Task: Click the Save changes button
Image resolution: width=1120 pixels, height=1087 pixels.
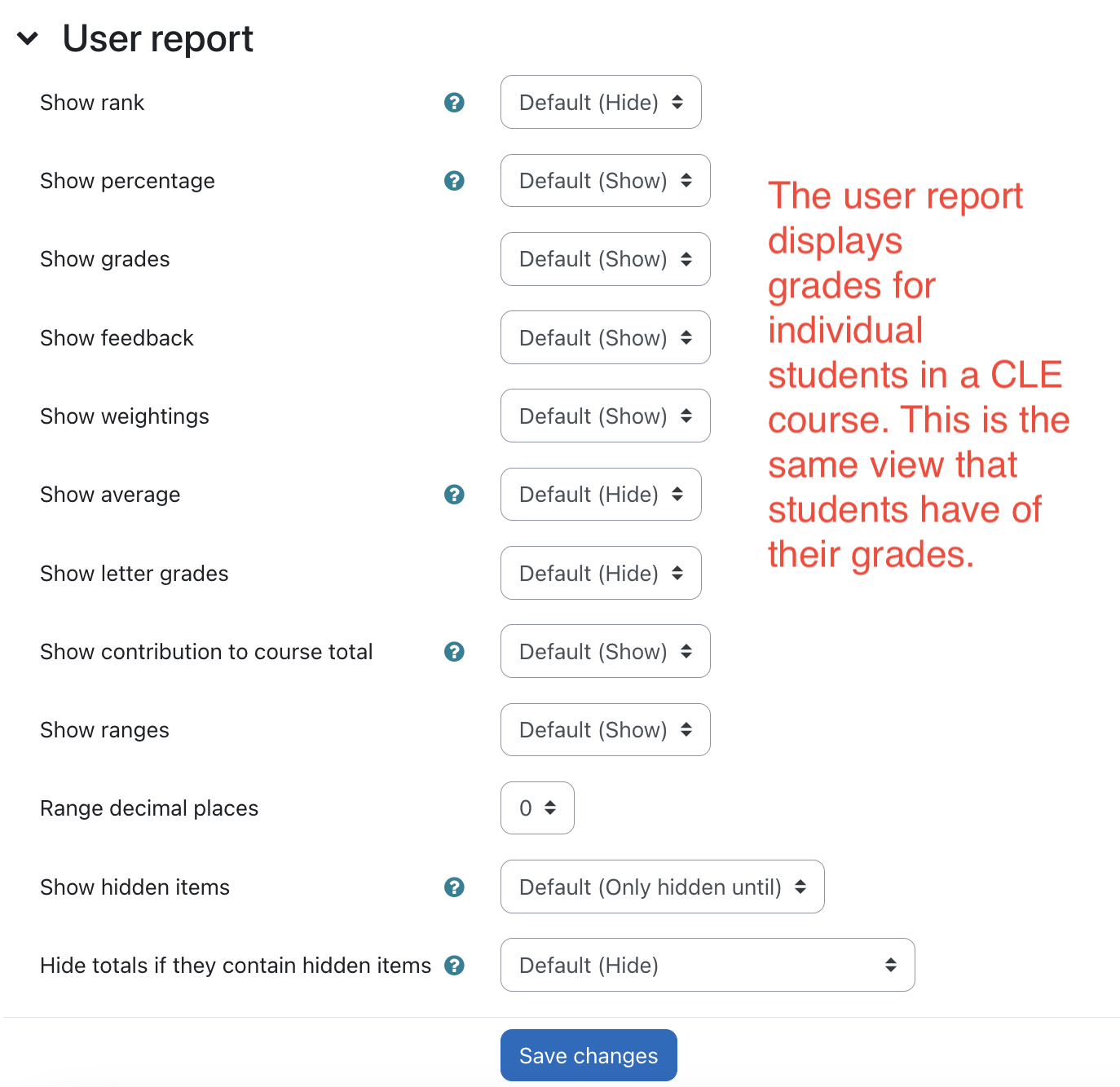Action: pyautogui.click(x=589, y=1056)
